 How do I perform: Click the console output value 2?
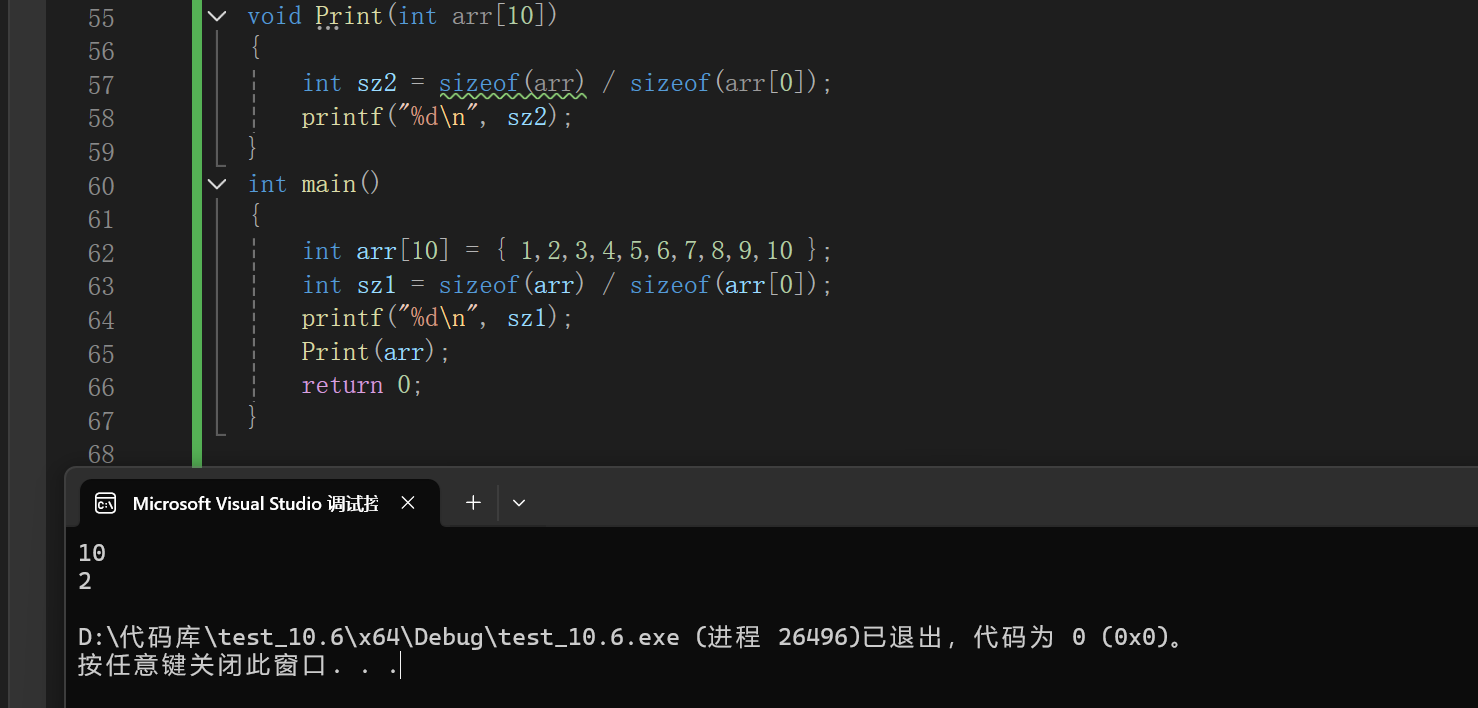click(x=85, y=581)
